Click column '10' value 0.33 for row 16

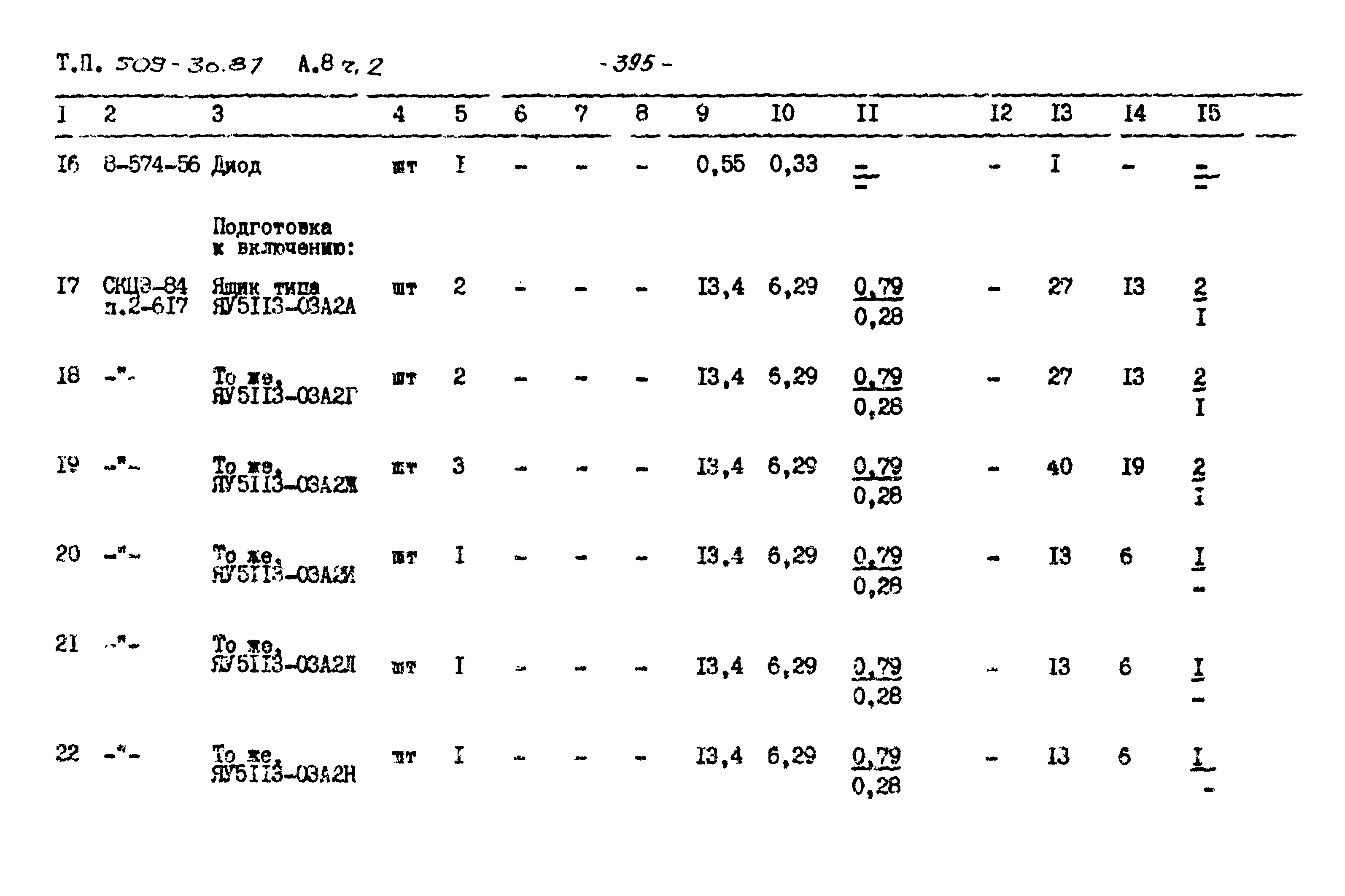(792, 168)
